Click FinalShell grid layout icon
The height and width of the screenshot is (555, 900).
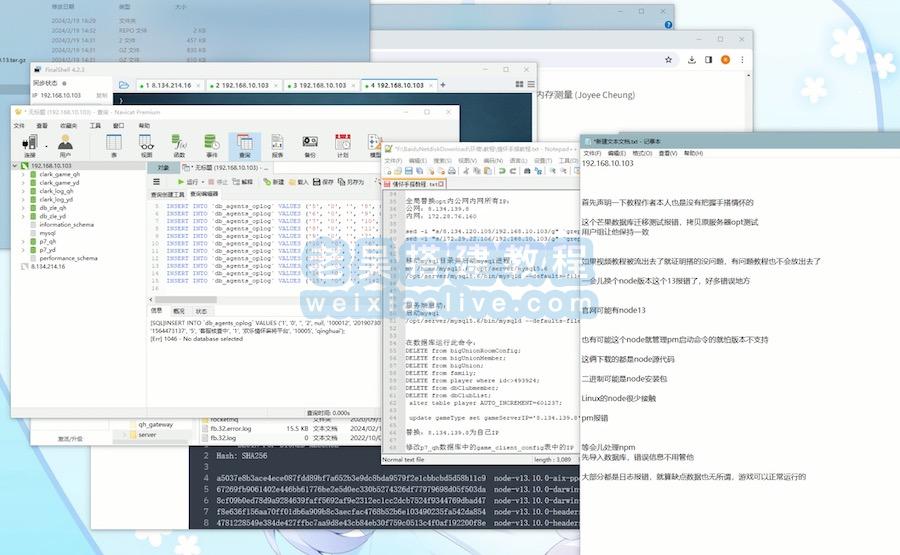(x=519, y=84)
